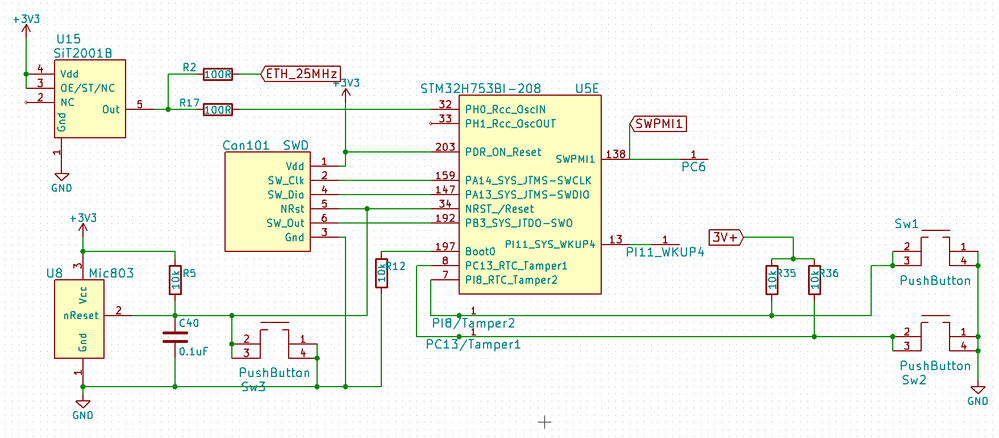Select the R12 10k resistor symbol
Image resolution: width=999 pixels, height=438 pixels.
(x=382, y=272)
